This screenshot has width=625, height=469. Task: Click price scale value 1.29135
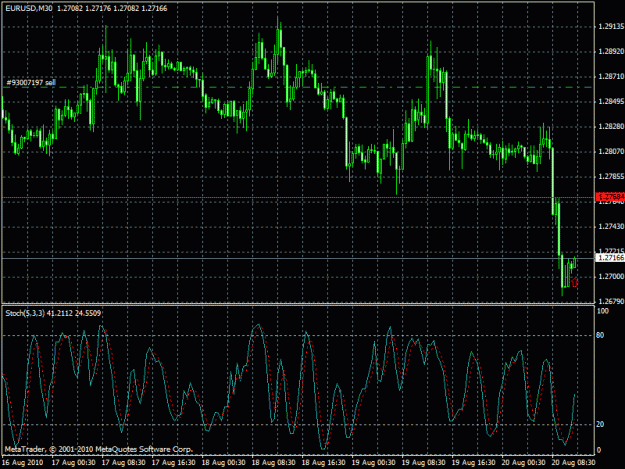[x=611, y=27]
